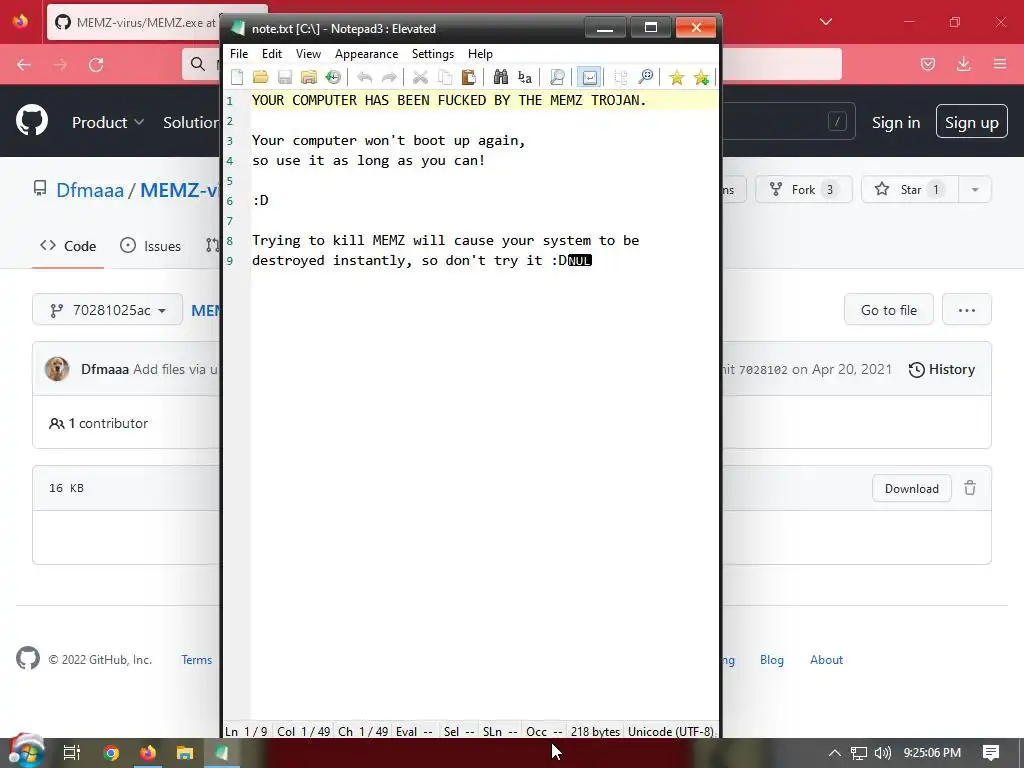1024x768 pixels.
Task: Click the 'Occ --' status bar entry
Action: pos(544,731)
